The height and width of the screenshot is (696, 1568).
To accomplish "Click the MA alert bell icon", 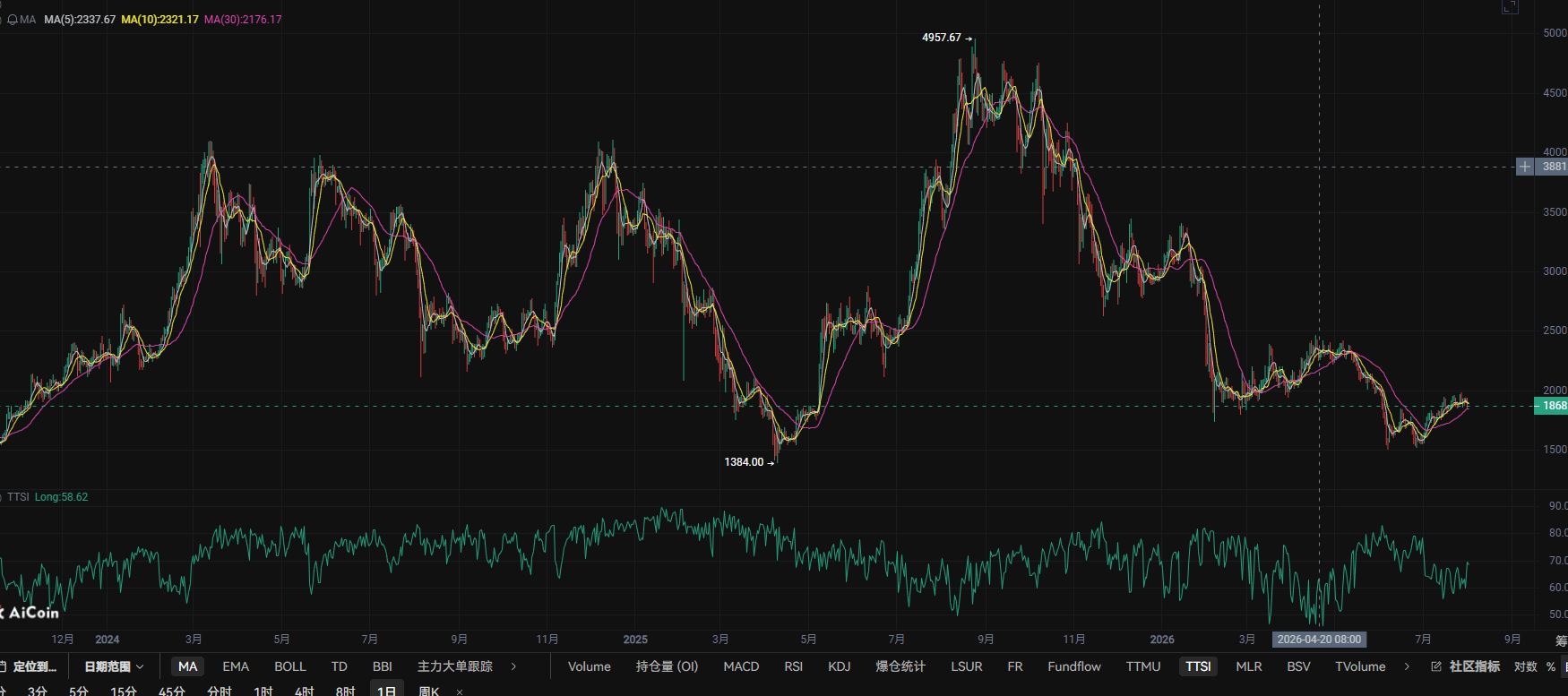I will [12, 20].
